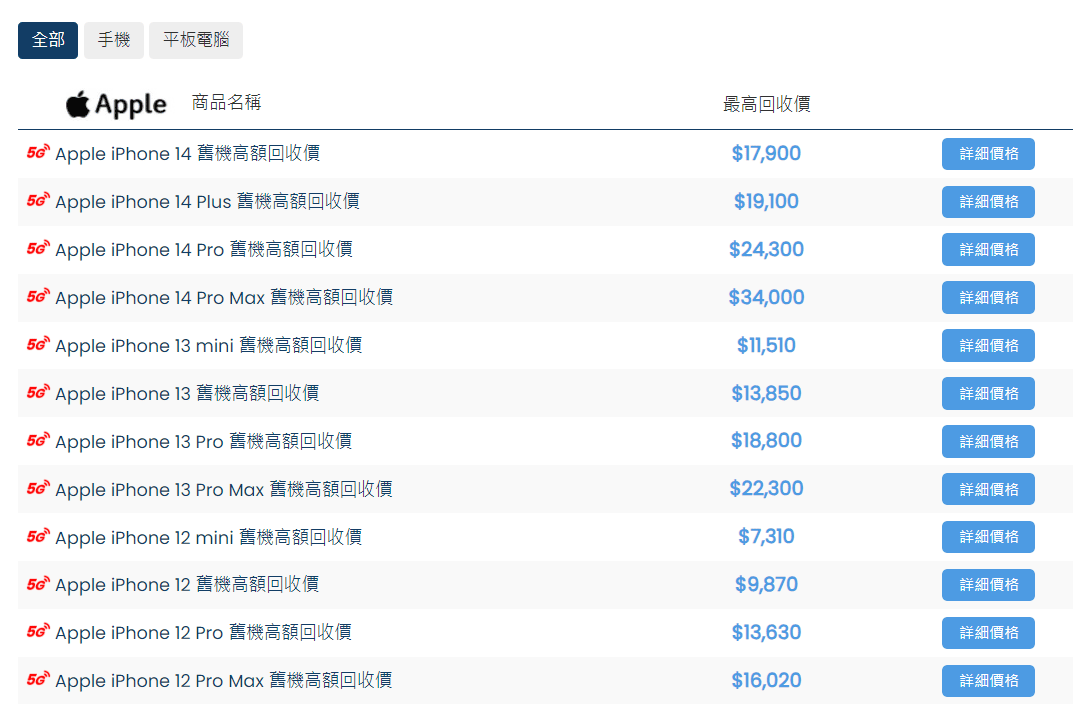
Task: View 詳細價格 for iPhone 12 Pro Max
Action: [988, 681]
